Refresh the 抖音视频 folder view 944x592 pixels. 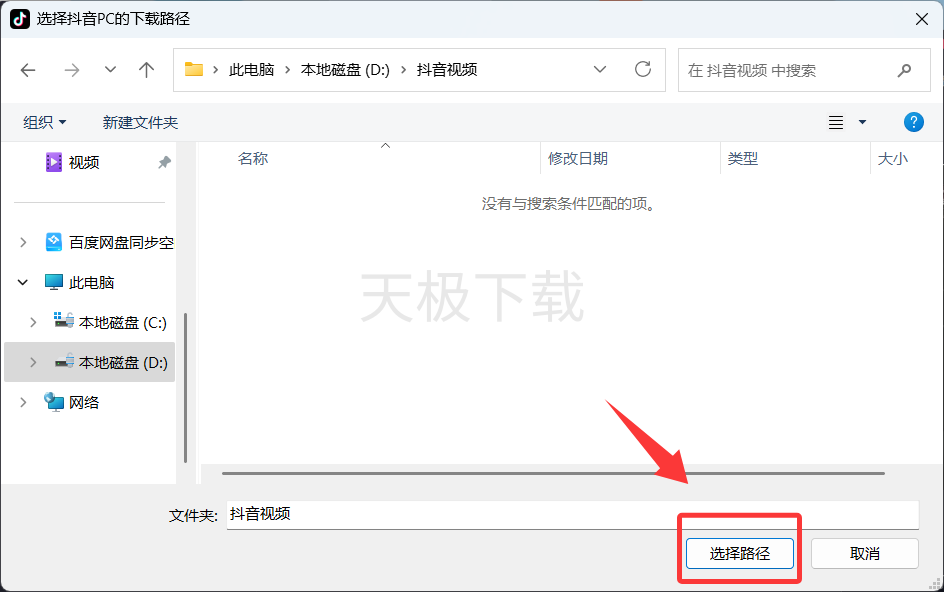[643, 69]
